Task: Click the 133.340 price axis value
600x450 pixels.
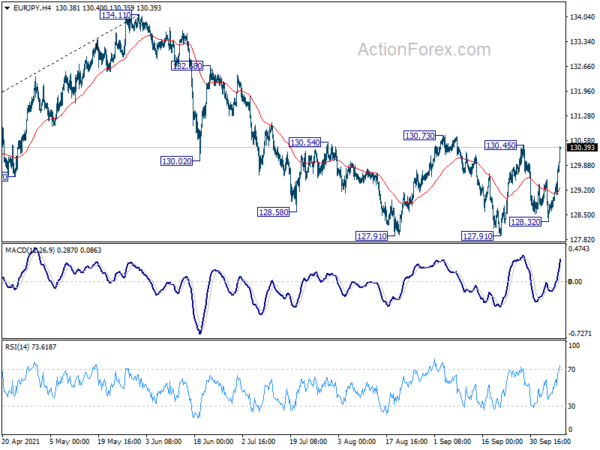Action: coord(582,42)
